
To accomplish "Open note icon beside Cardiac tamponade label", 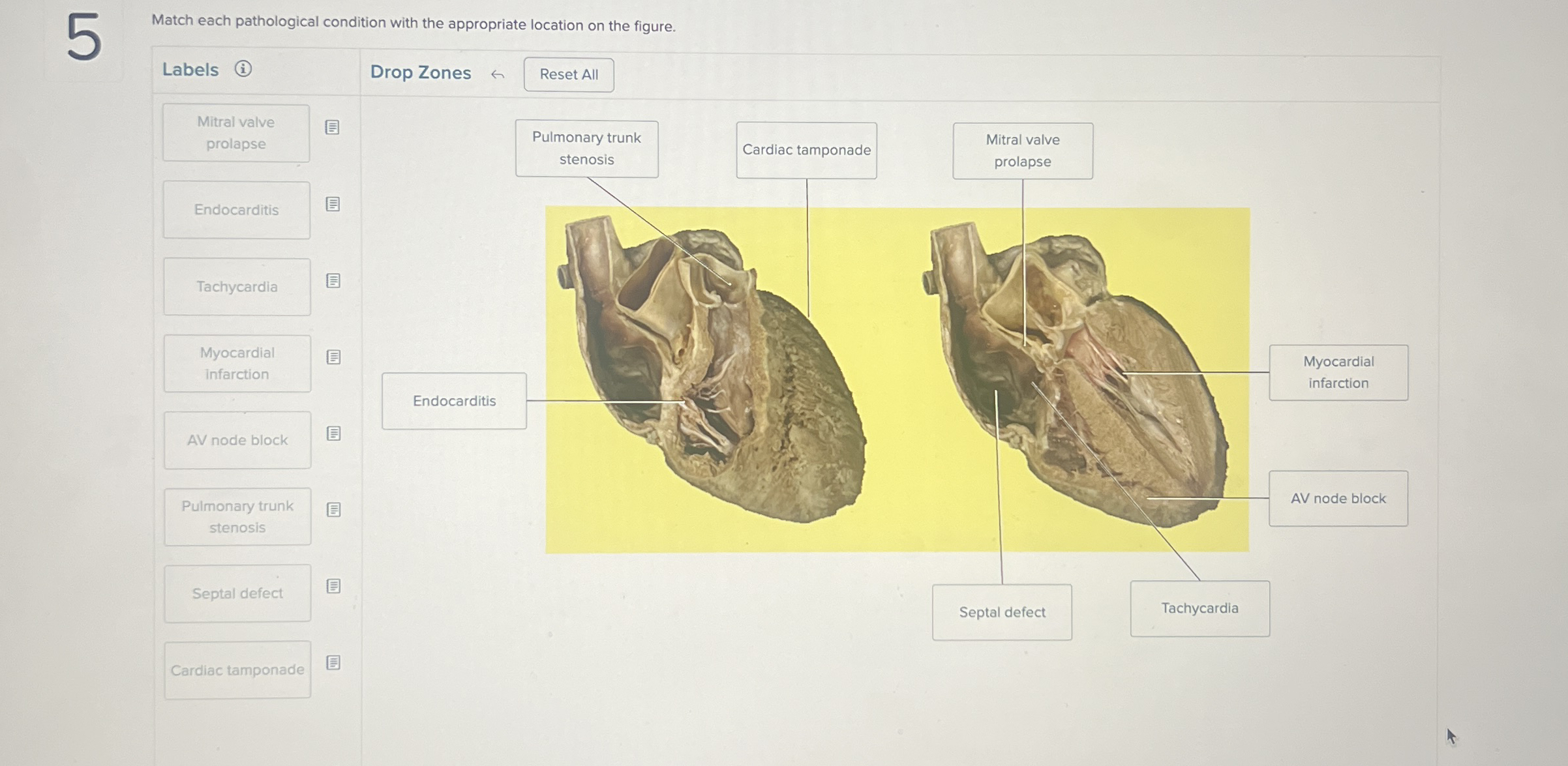I will (333, 663).
